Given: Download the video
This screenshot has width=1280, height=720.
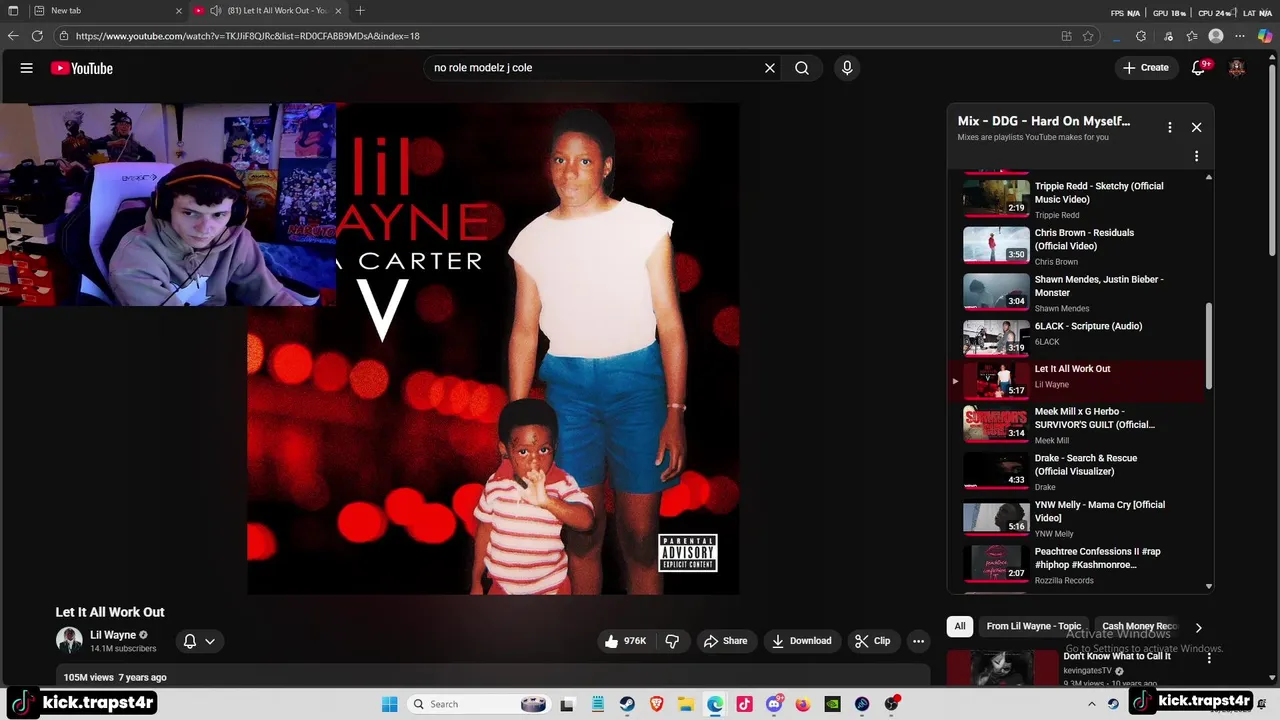Looking at the screenshot, I should pyautogui.click(x=802, y=641).
